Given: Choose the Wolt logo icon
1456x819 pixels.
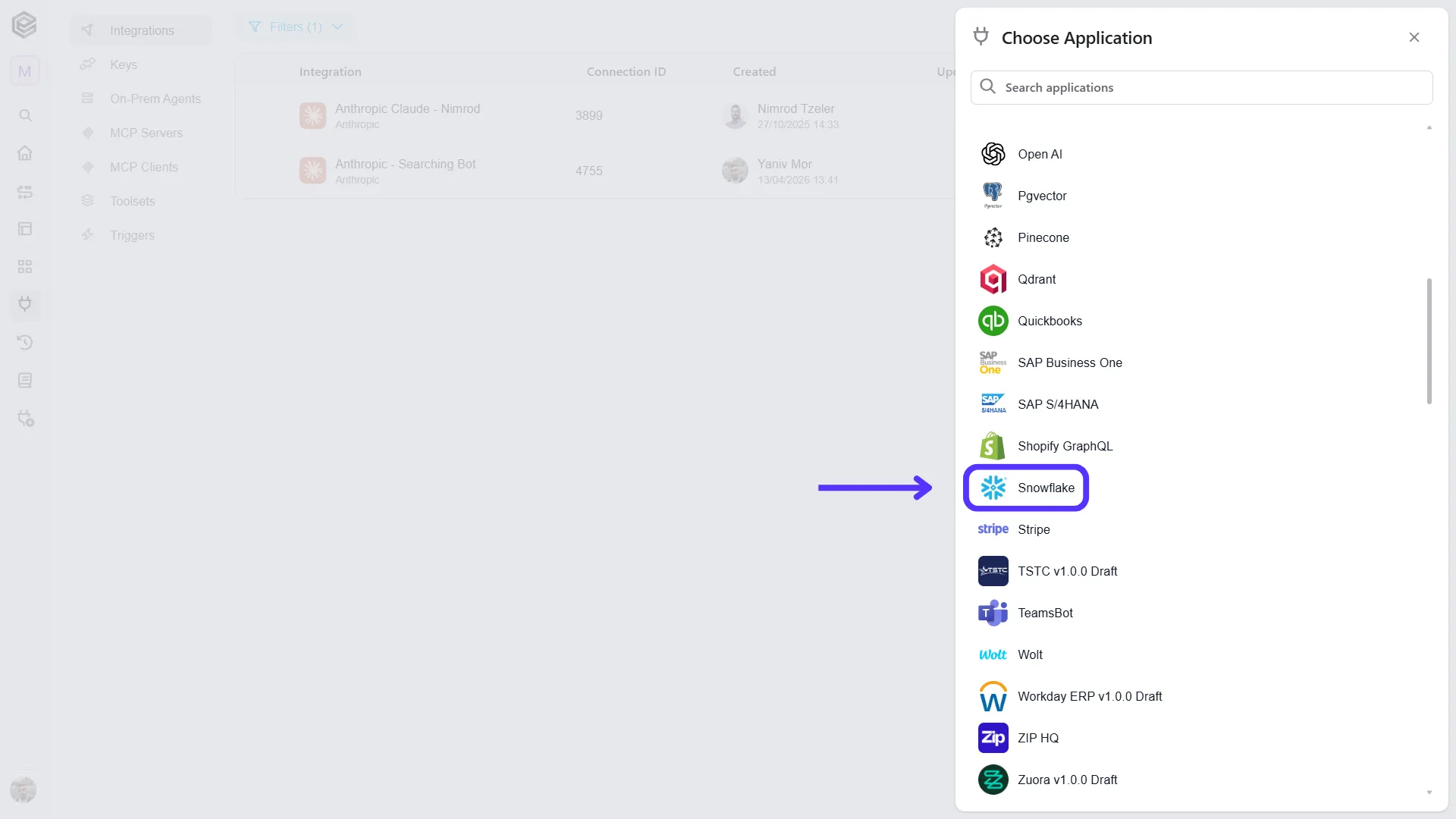Looking at the screenshot, I should click(x=993, y=654).
